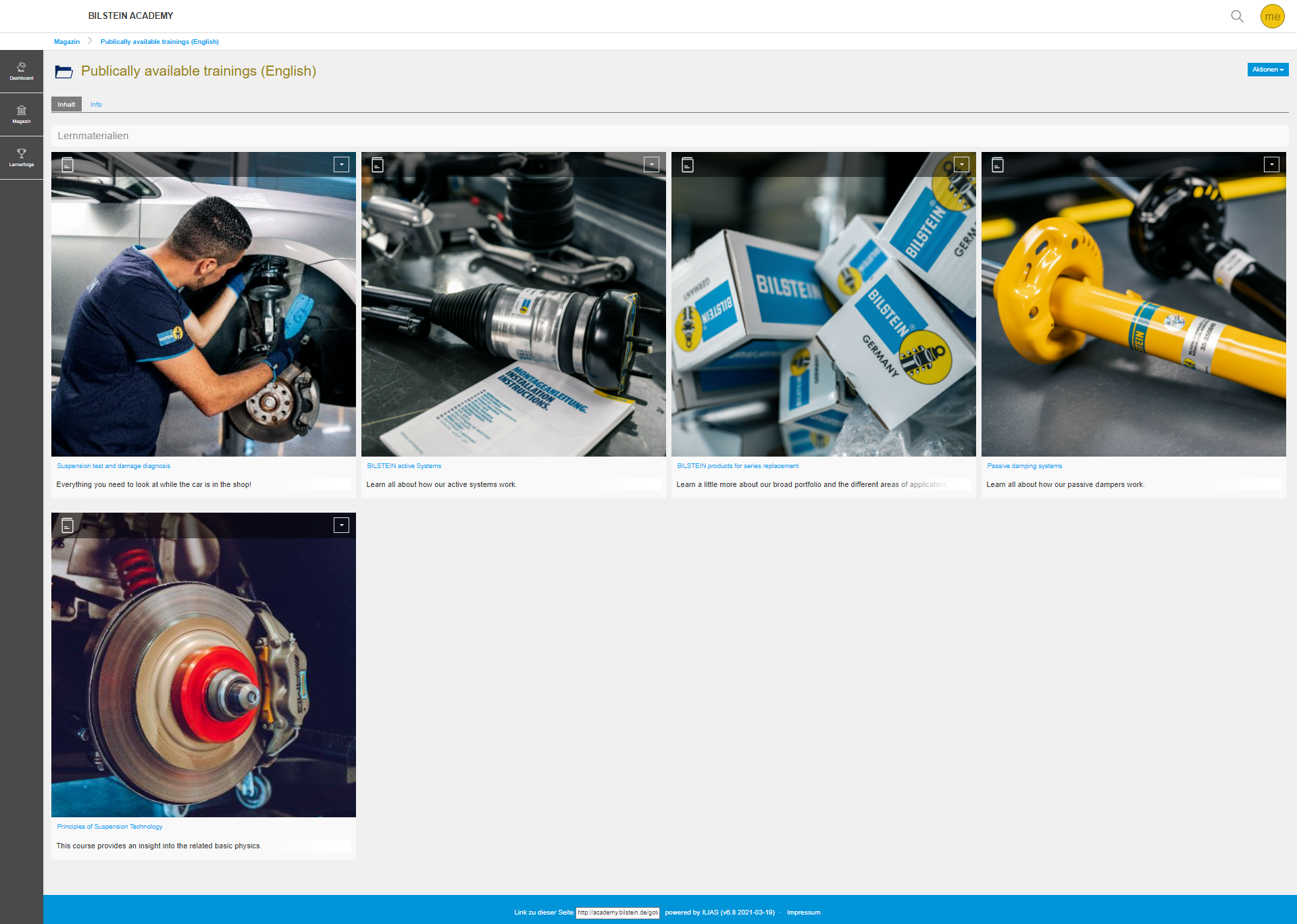Expand actions dropdown on Principles of Suspension card
Screen dimensions: 1297x924
point(342,525)
